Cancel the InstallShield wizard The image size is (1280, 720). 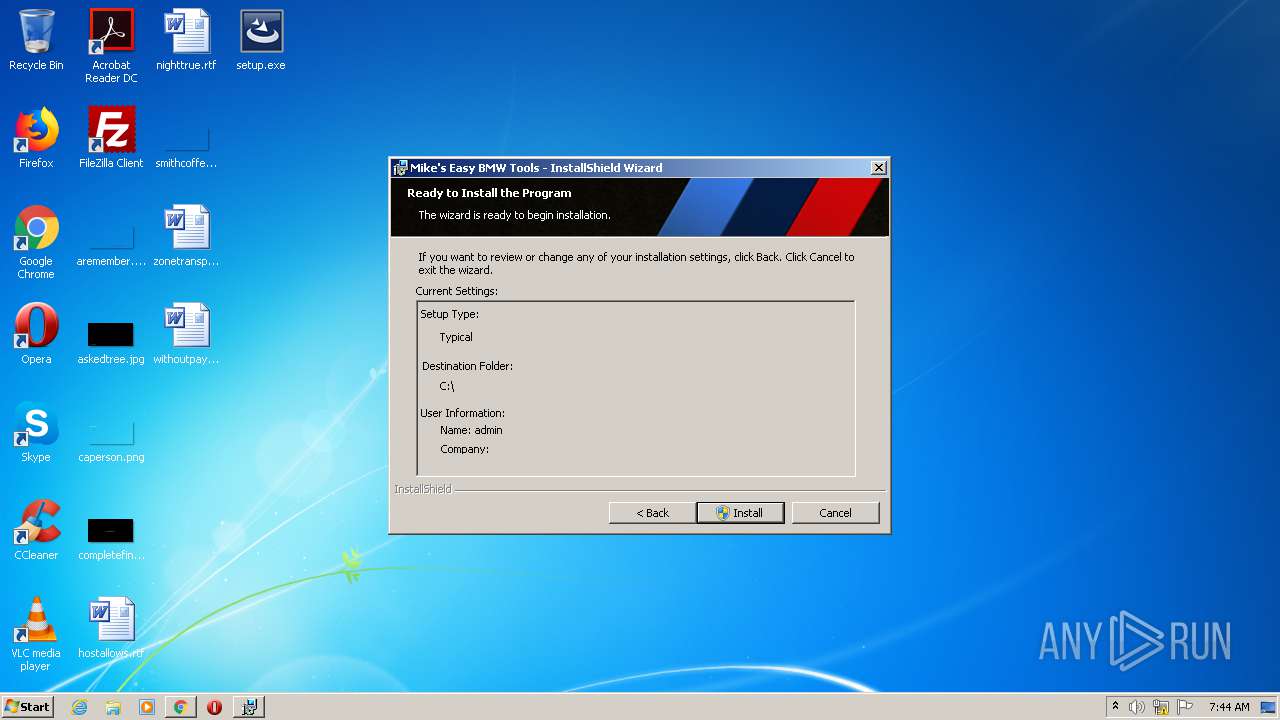[835, 513]
